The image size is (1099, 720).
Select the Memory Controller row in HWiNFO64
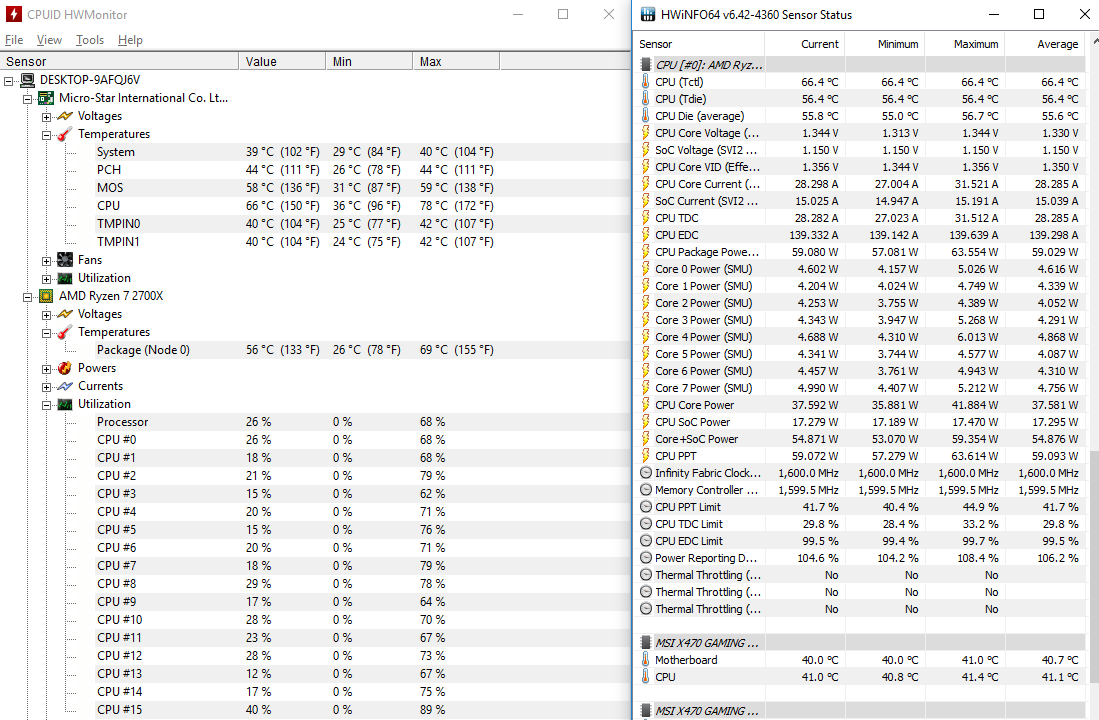click(x=860, y=489)
